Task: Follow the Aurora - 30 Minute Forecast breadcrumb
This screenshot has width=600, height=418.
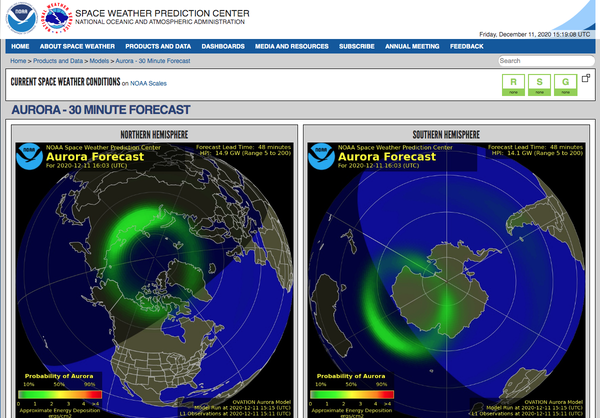Action: pyautogui.click(x=153, y=61)
